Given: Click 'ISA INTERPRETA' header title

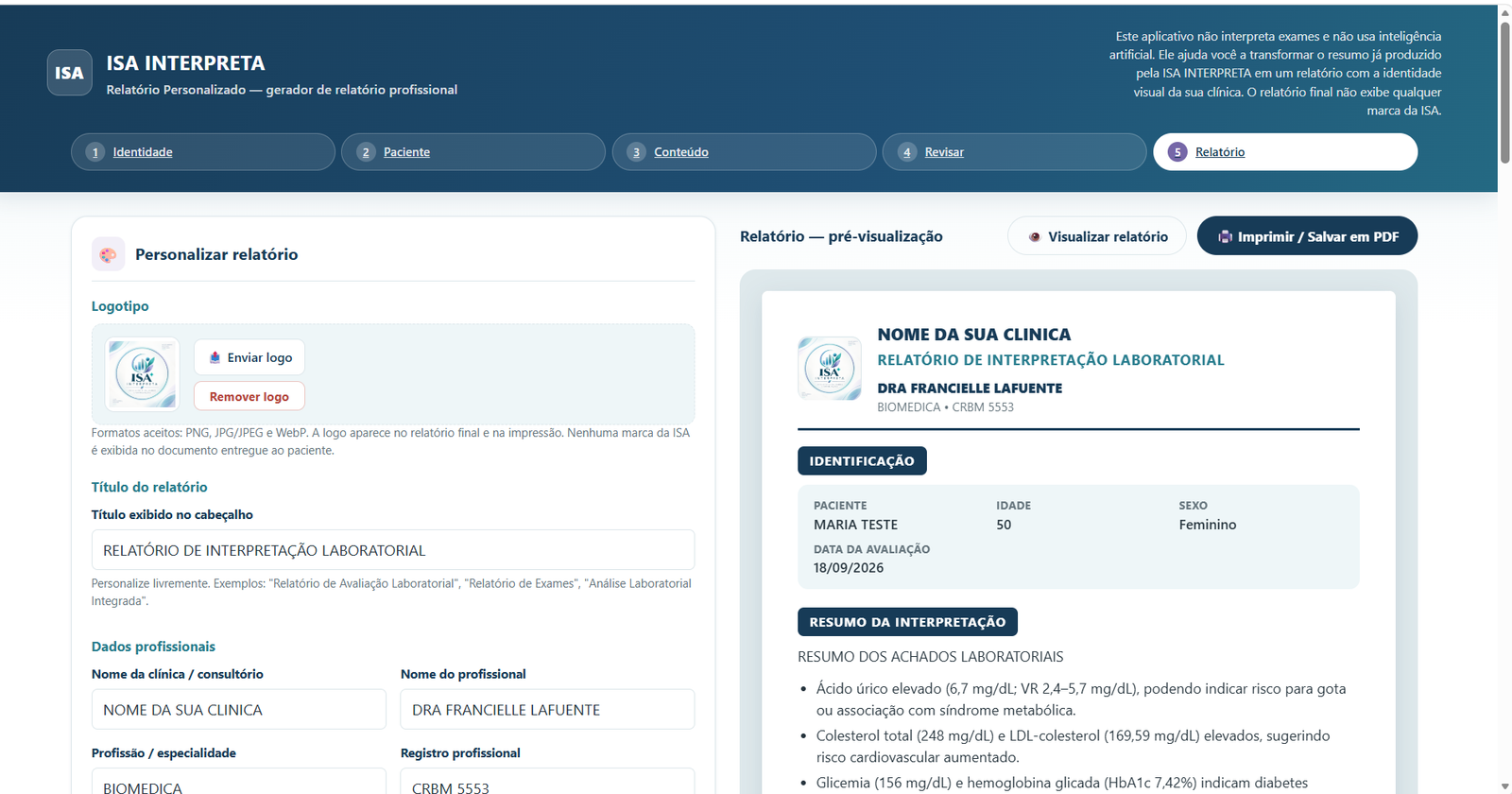Looking at the screenshot, I should (185, 63).
